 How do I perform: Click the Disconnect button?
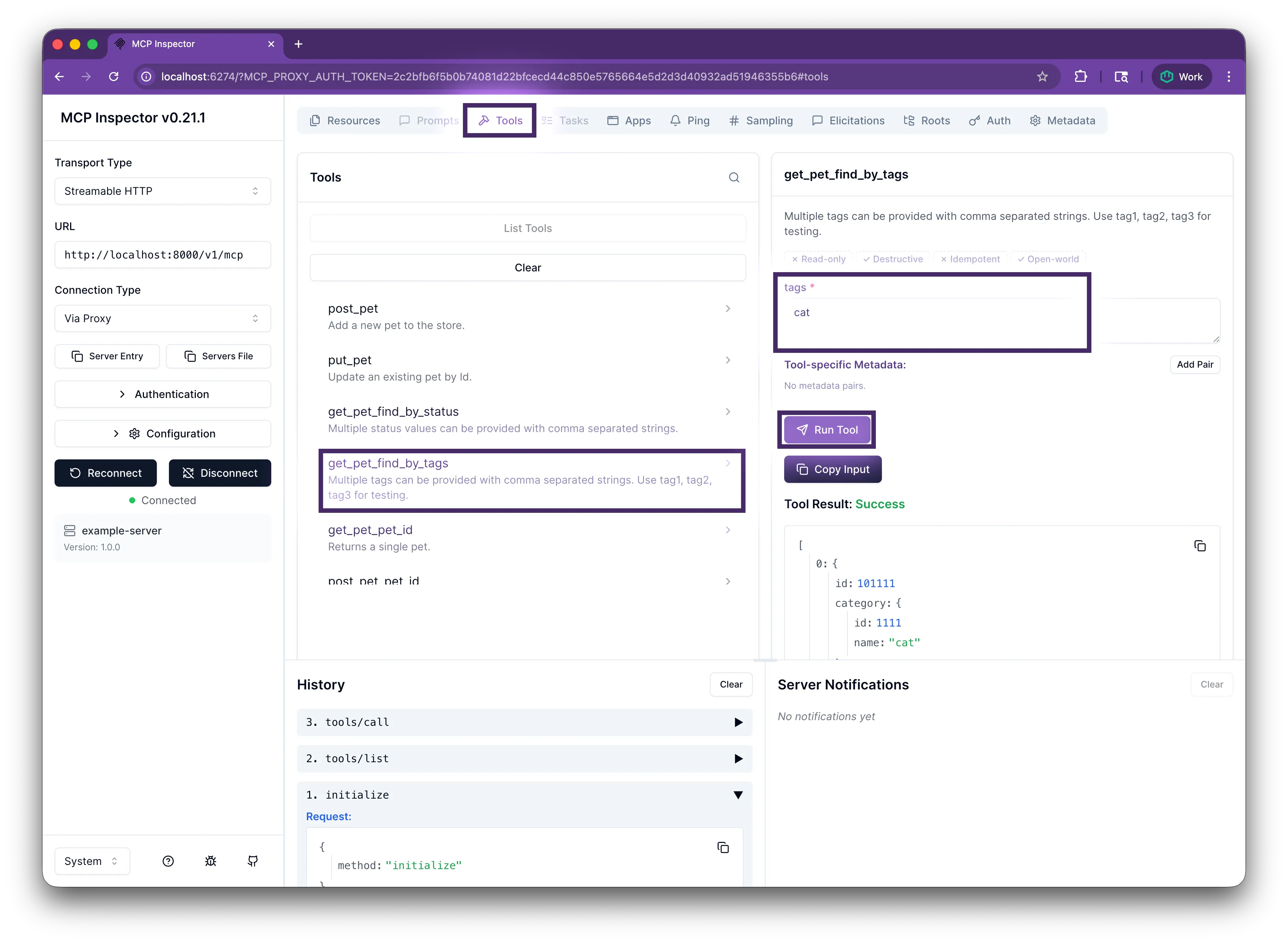point(220,473)
